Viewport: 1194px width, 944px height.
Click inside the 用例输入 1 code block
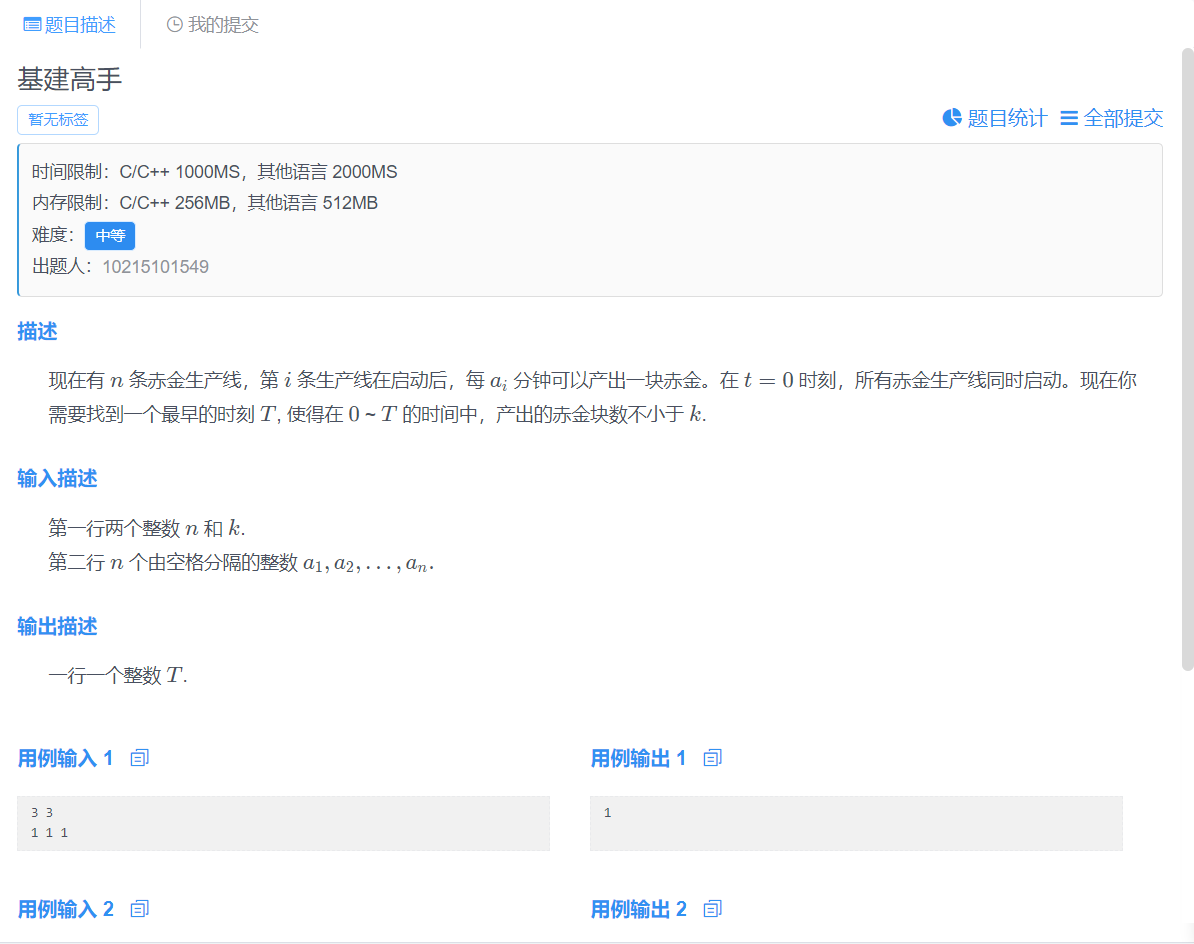coord(283,823)
